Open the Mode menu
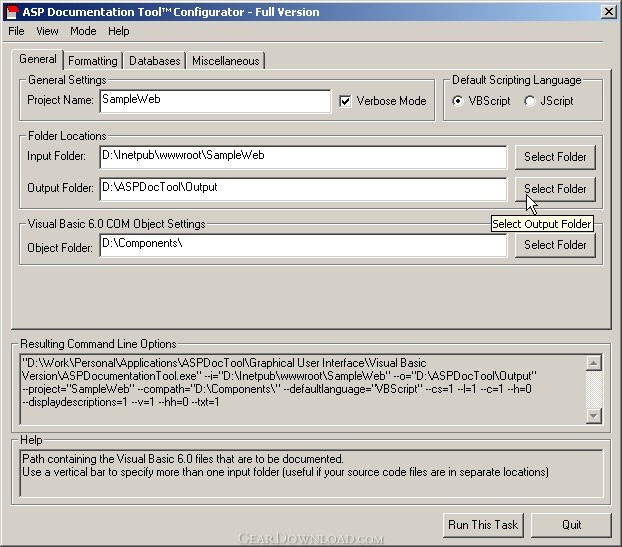The height and width of the screenshot is (547, 622). coord(83,31)
